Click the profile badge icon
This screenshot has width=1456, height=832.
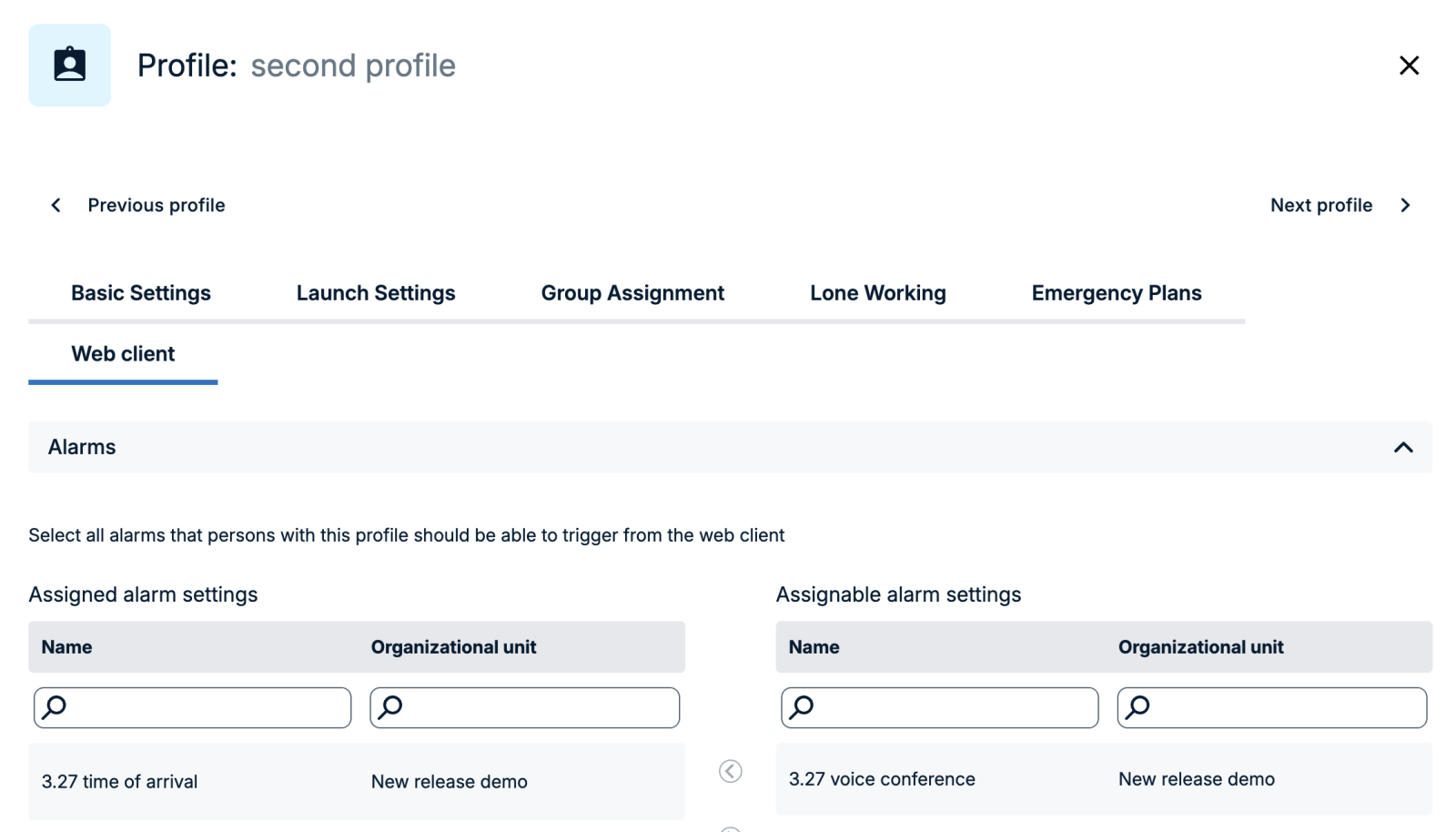pyautogui.click(x=69, y=66)
